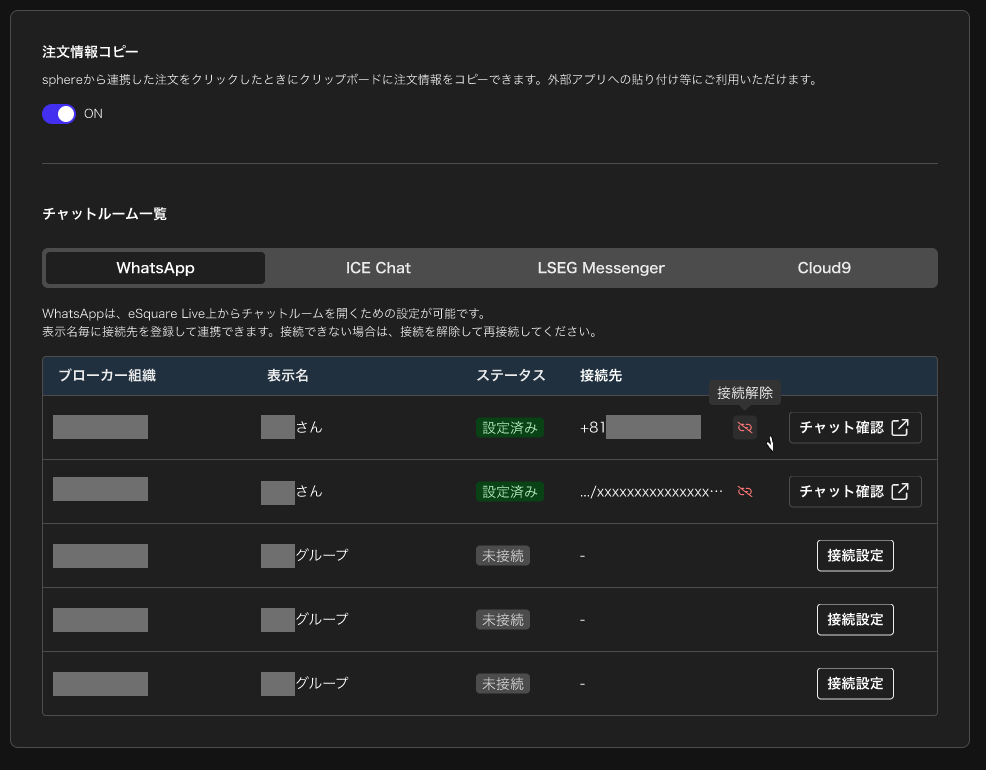Viewport: 986px width, 770px height.
Task: Click the disconnect icon in +81 row
Action: [745, 427]
